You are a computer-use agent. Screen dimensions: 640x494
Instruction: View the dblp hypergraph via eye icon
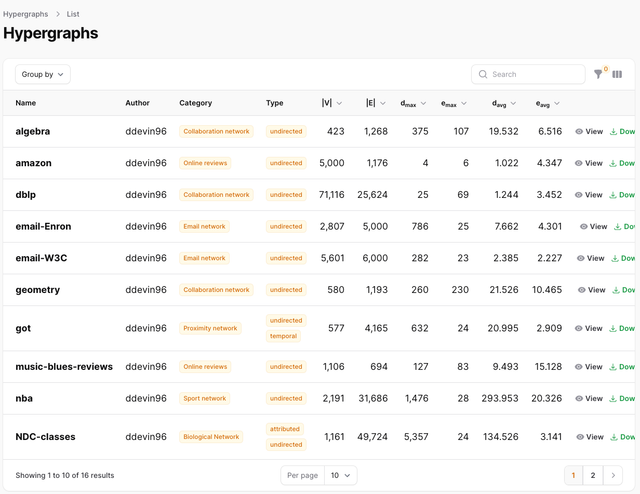pyautogui.click(x=580, y=195)
